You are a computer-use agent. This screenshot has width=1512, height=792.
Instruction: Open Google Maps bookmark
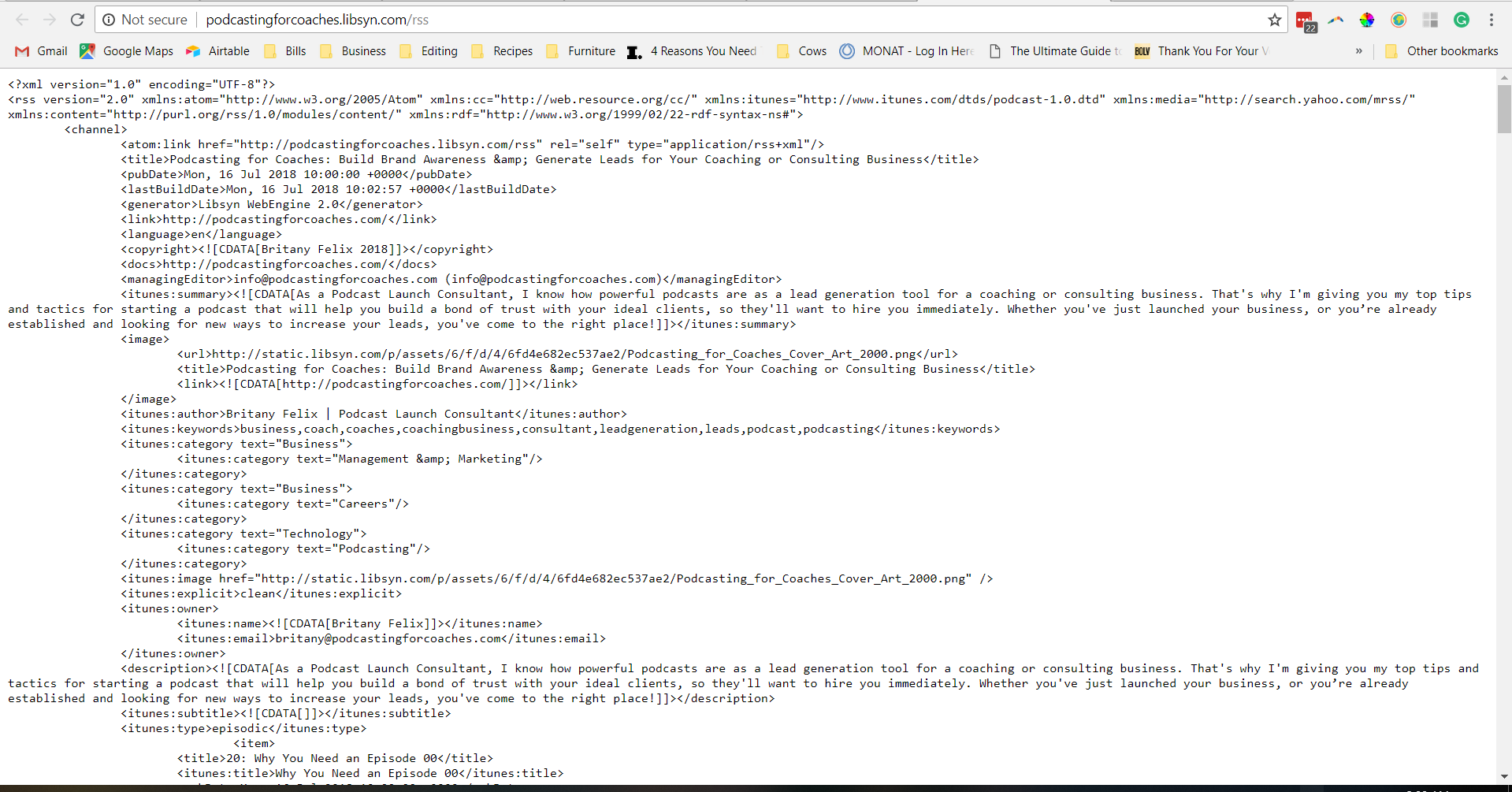click(127, 51)
